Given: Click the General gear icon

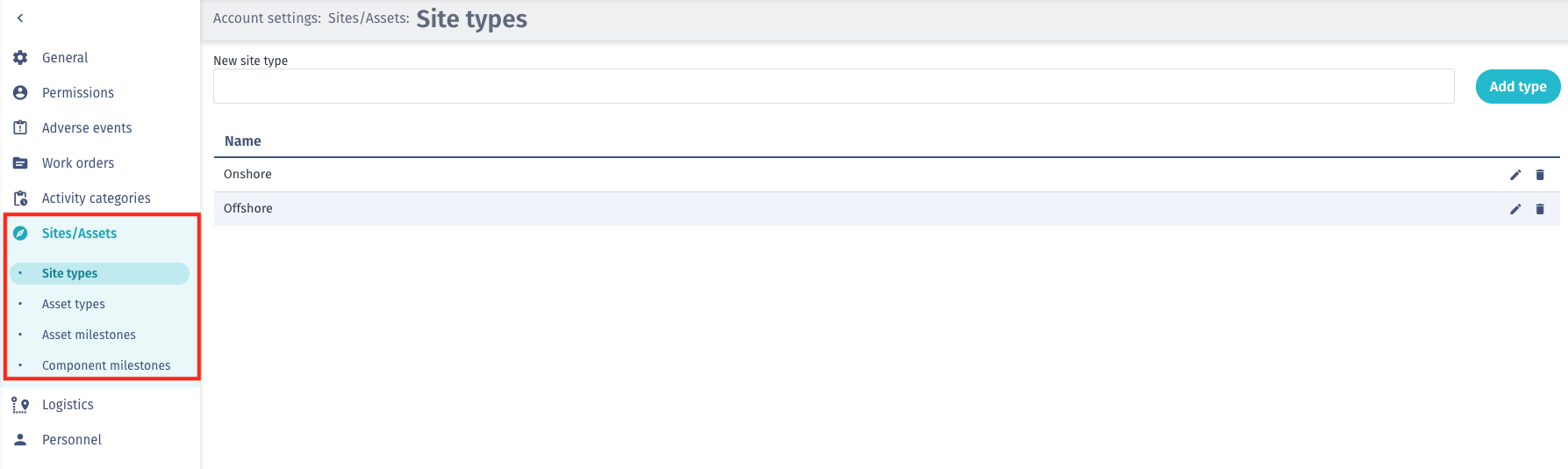Looking at the screenshot, I should [20, 57].
